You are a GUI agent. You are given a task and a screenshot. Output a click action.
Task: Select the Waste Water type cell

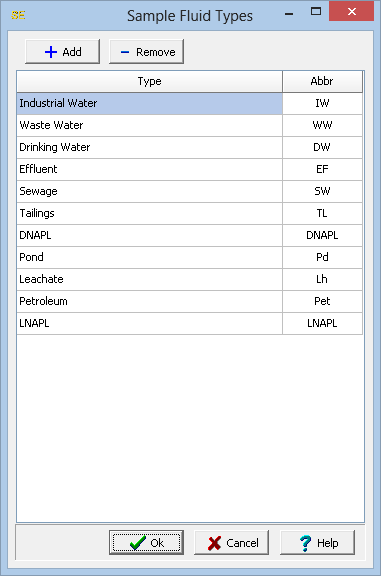pyautogui.click(x=149, y=125)
